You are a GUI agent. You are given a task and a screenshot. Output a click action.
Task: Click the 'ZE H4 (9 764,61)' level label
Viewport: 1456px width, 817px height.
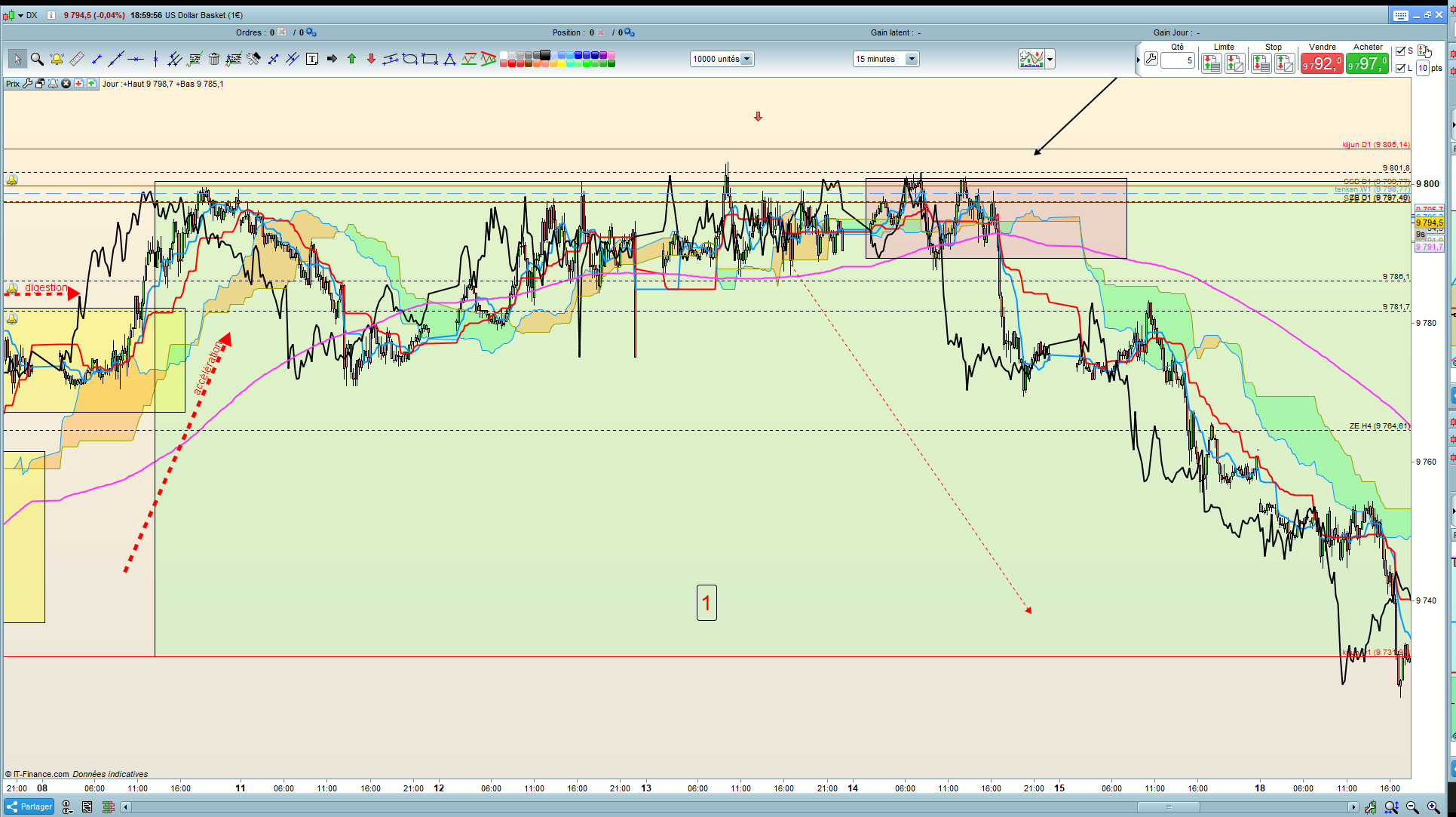tap(1379, 426)
